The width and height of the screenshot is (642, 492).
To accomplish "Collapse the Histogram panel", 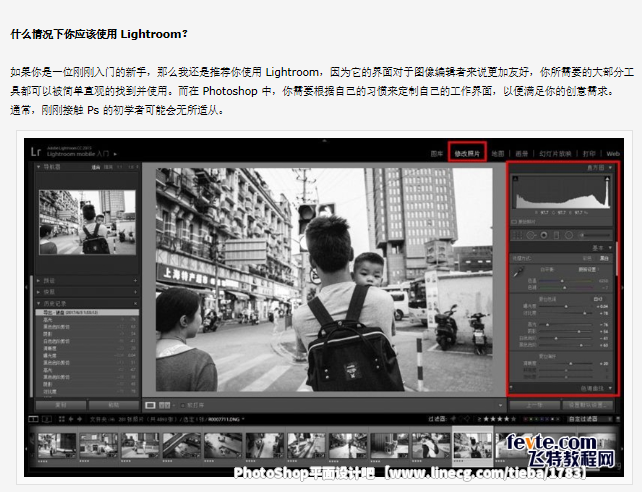I will pos(610,167).
